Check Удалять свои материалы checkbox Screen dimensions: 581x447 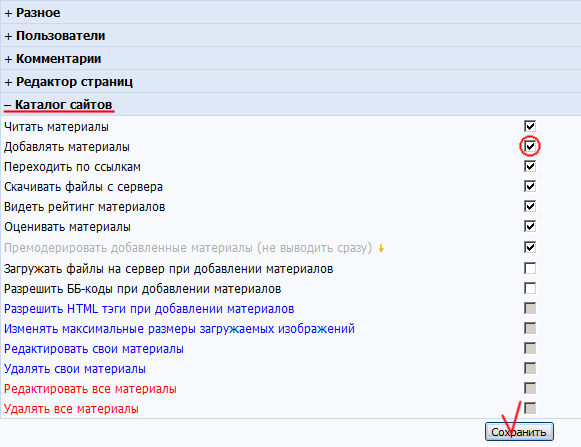coord(530,368)
